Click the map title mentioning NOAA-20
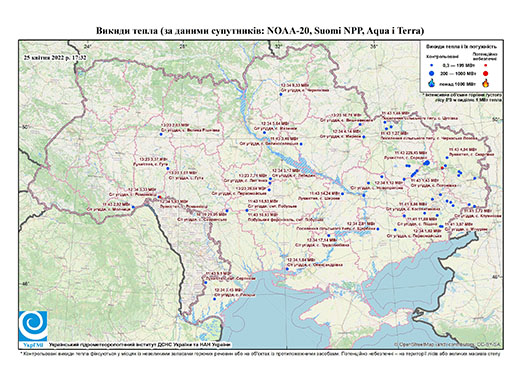The image size is (520, 368). pyautogui.click(x=260, y=31)
